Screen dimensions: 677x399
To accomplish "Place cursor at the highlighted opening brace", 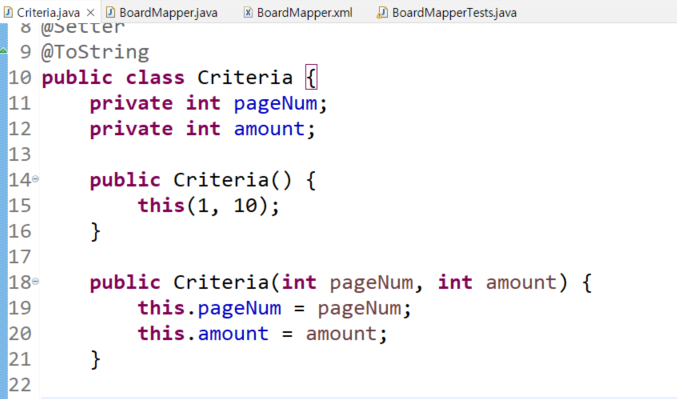I will [311, 78].
